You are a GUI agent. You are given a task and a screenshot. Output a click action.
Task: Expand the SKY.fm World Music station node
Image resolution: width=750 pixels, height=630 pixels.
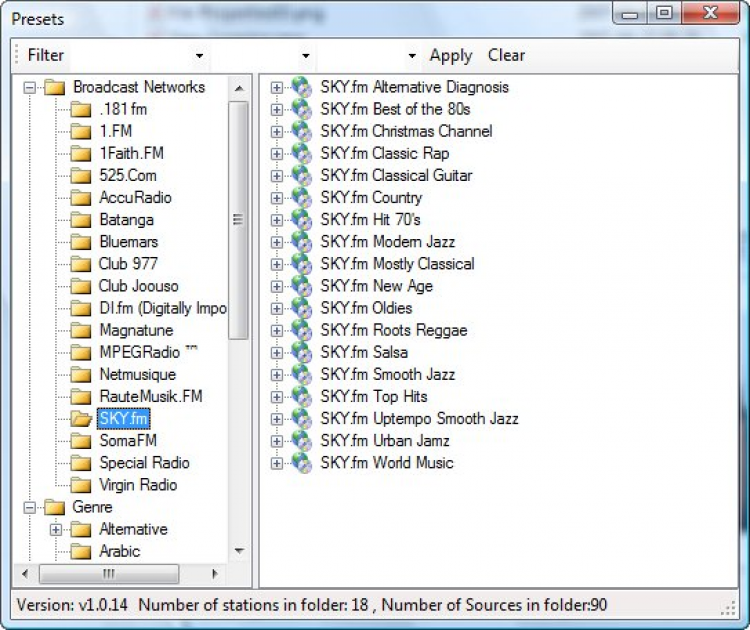tap(276, 463)
